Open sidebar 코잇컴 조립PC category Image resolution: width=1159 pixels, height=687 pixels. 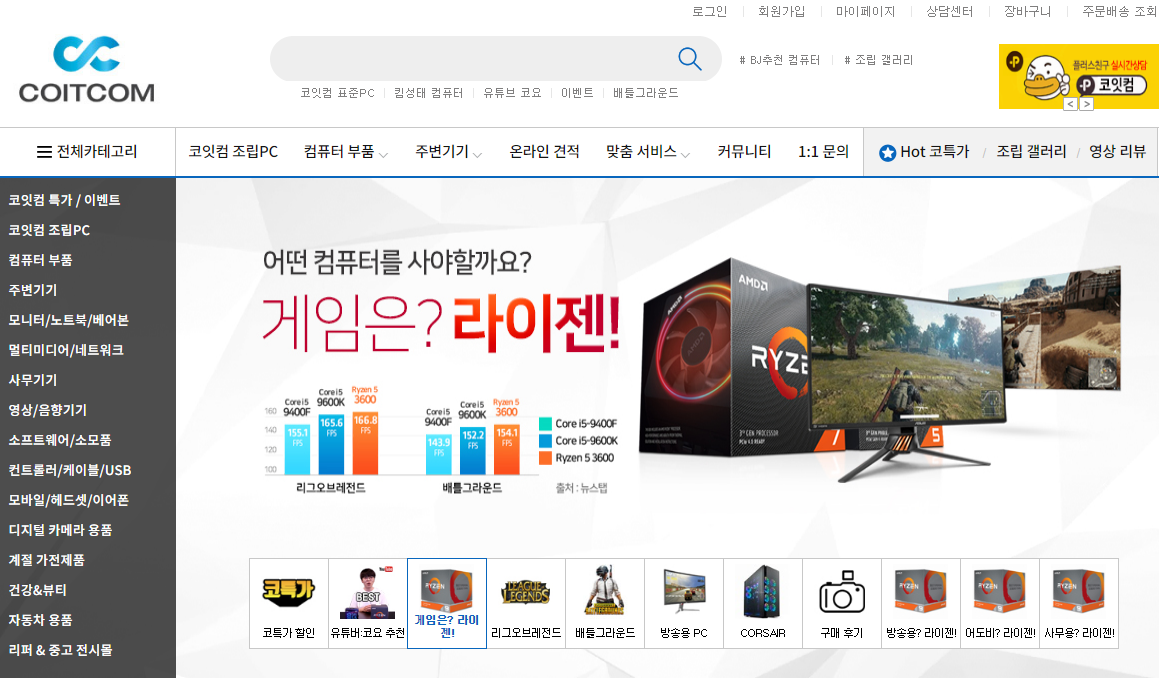[50, 230]
